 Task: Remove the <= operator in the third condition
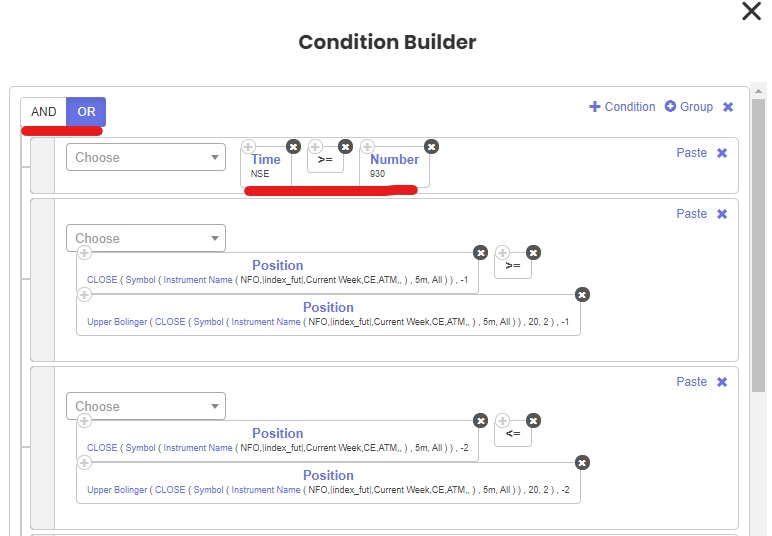534,421
